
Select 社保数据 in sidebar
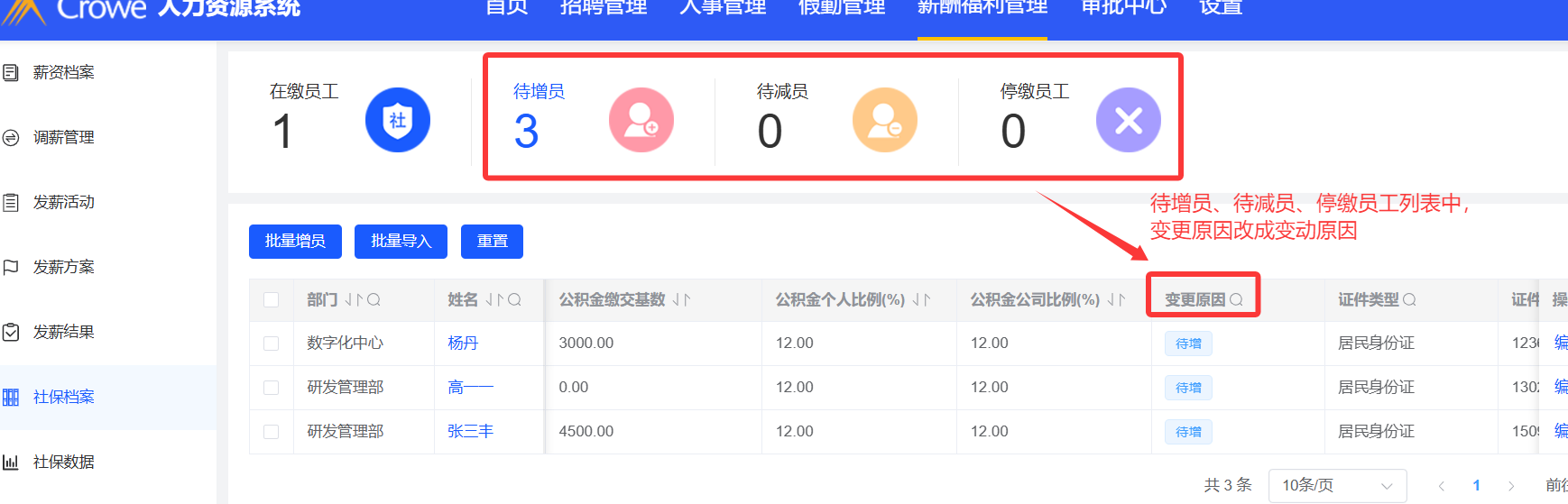64,462
